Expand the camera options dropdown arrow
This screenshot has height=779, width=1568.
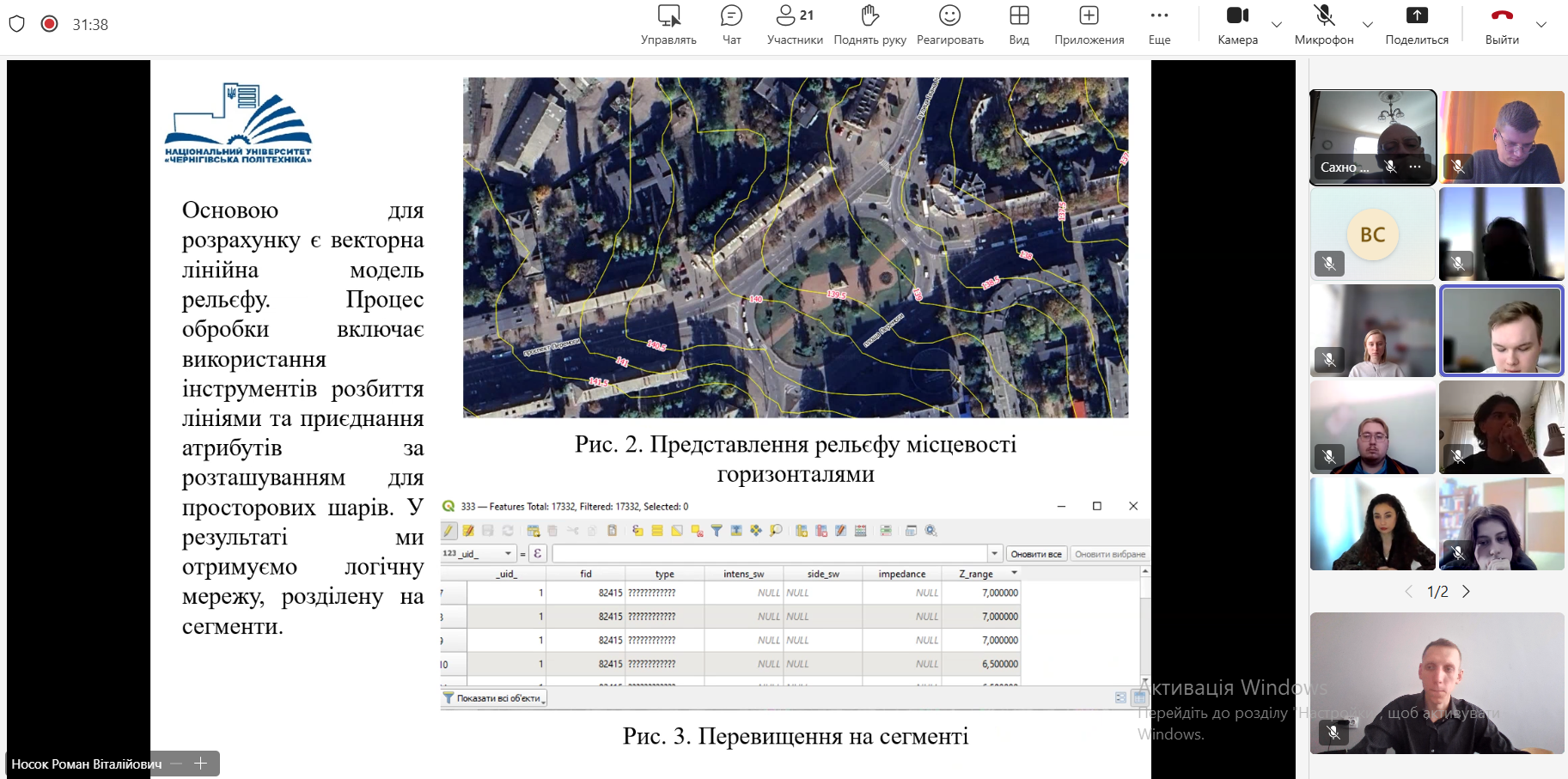point(1277,25)
